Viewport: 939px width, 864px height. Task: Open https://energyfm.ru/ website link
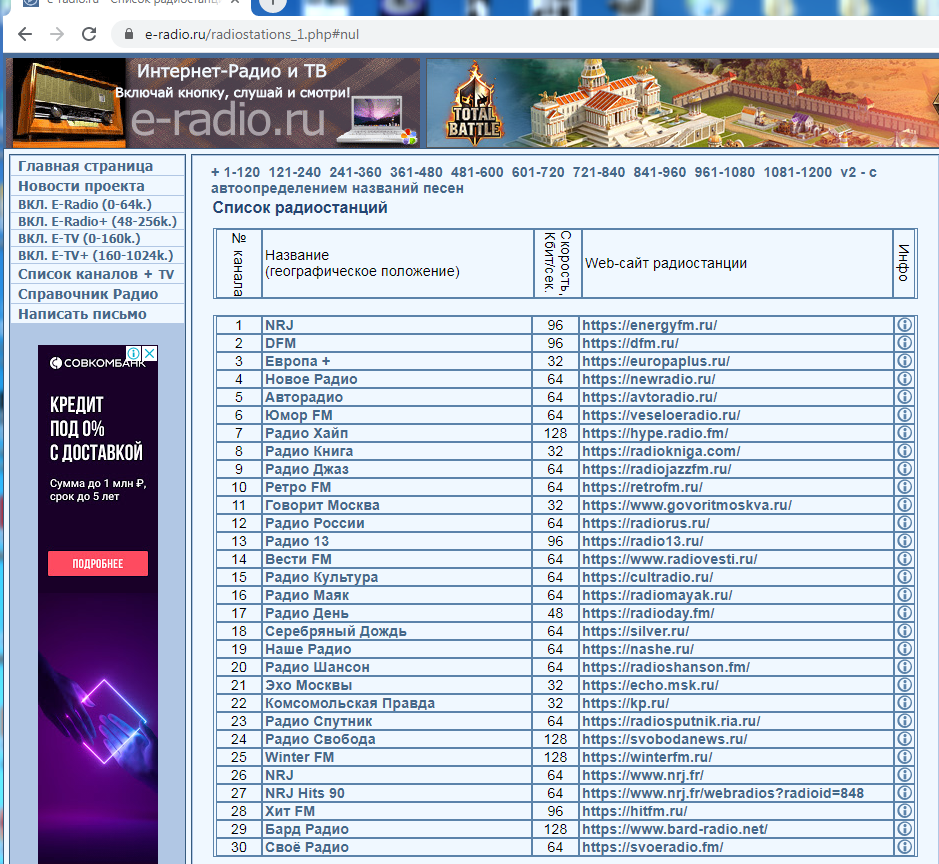pos(649,325)
